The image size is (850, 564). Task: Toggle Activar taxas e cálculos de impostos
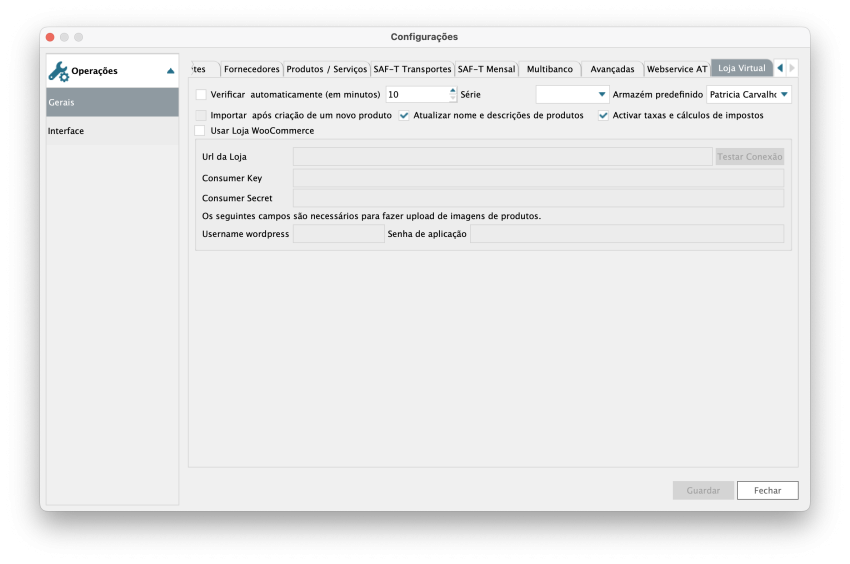pyautogui.click(x=603, y=116)
